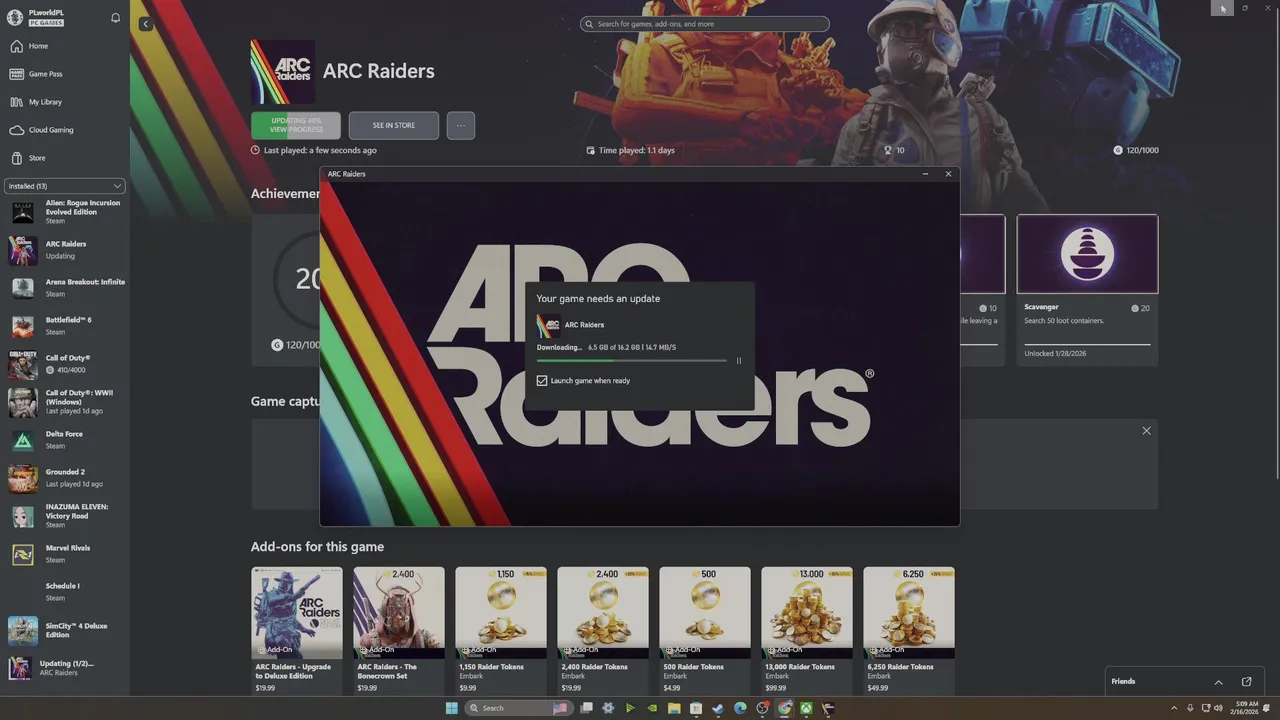
Task: Open File Explorer on the taskbar
Action: tap(674, 708)
